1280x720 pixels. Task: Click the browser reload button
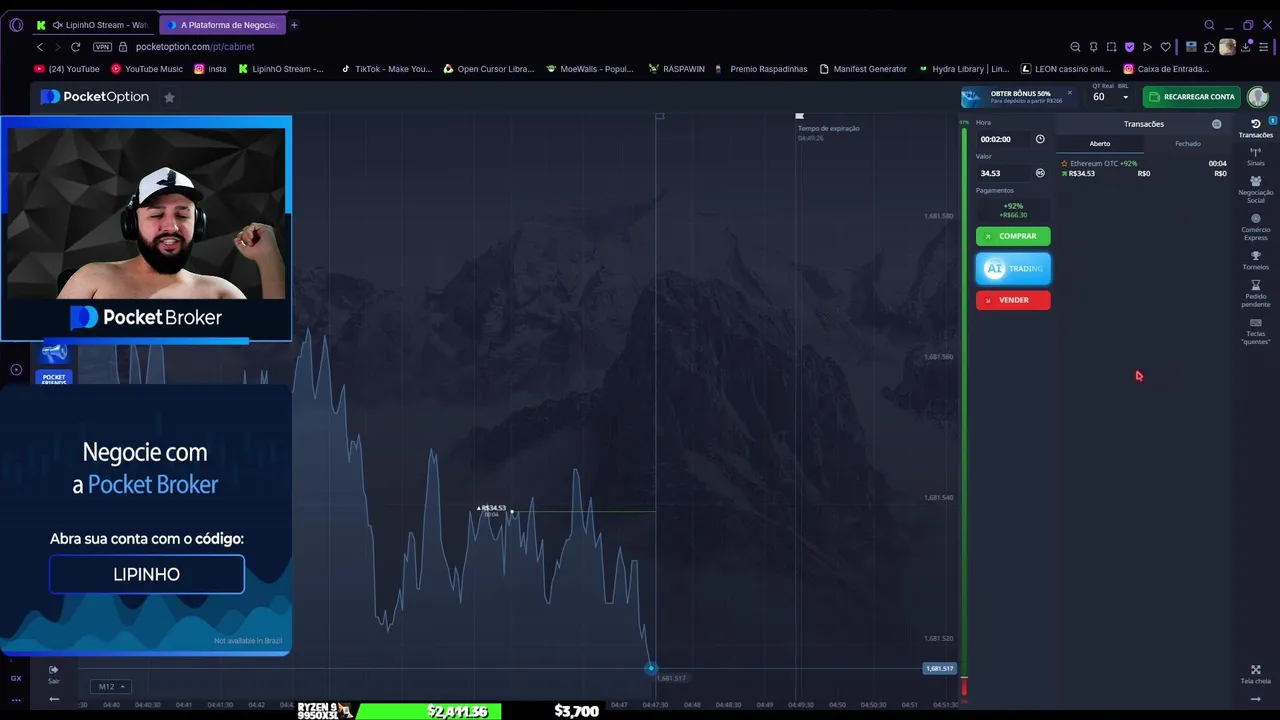(x=75, y=47)
